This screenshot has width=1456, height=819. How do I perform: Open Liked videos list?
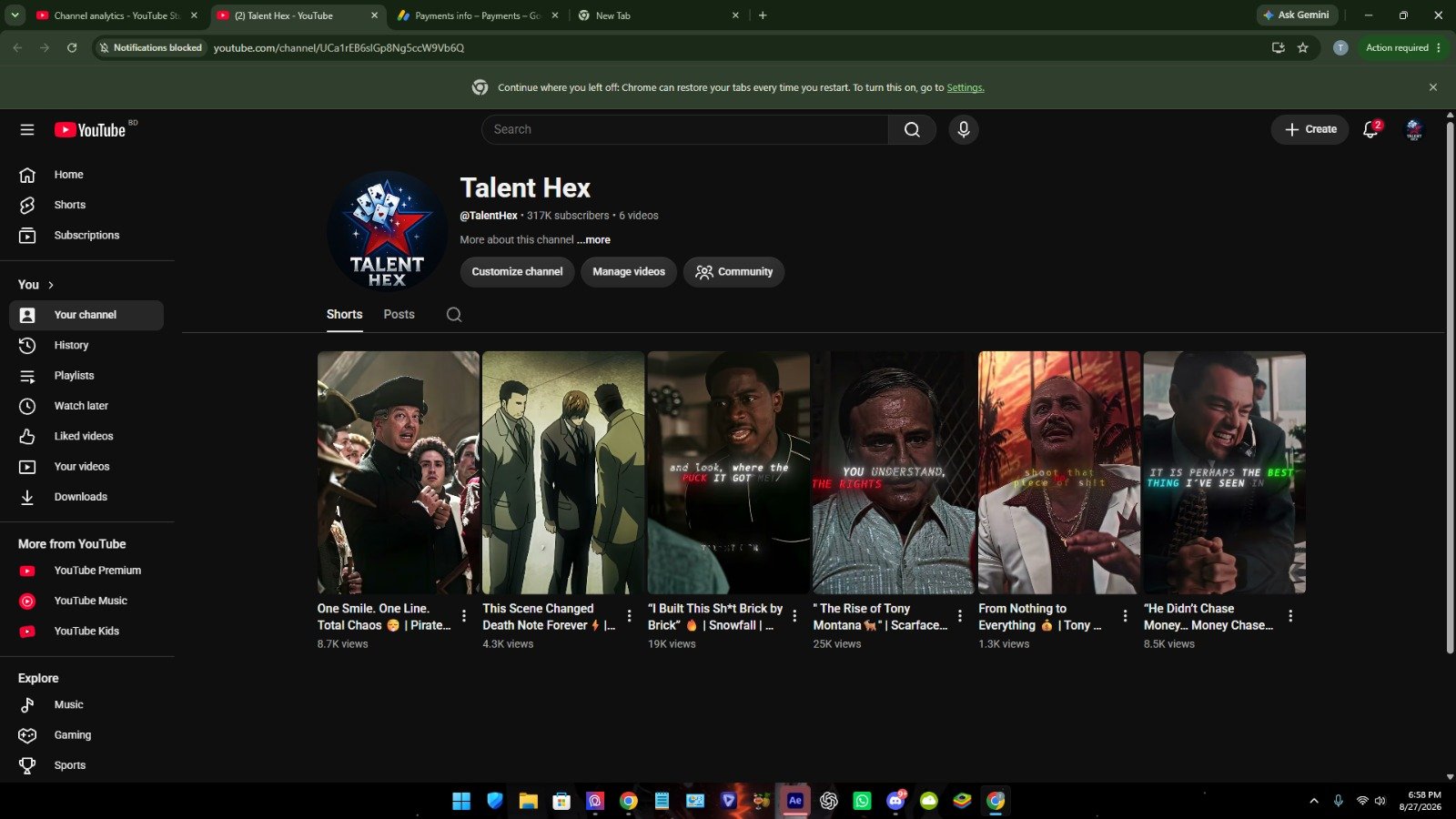coord(86,436)
